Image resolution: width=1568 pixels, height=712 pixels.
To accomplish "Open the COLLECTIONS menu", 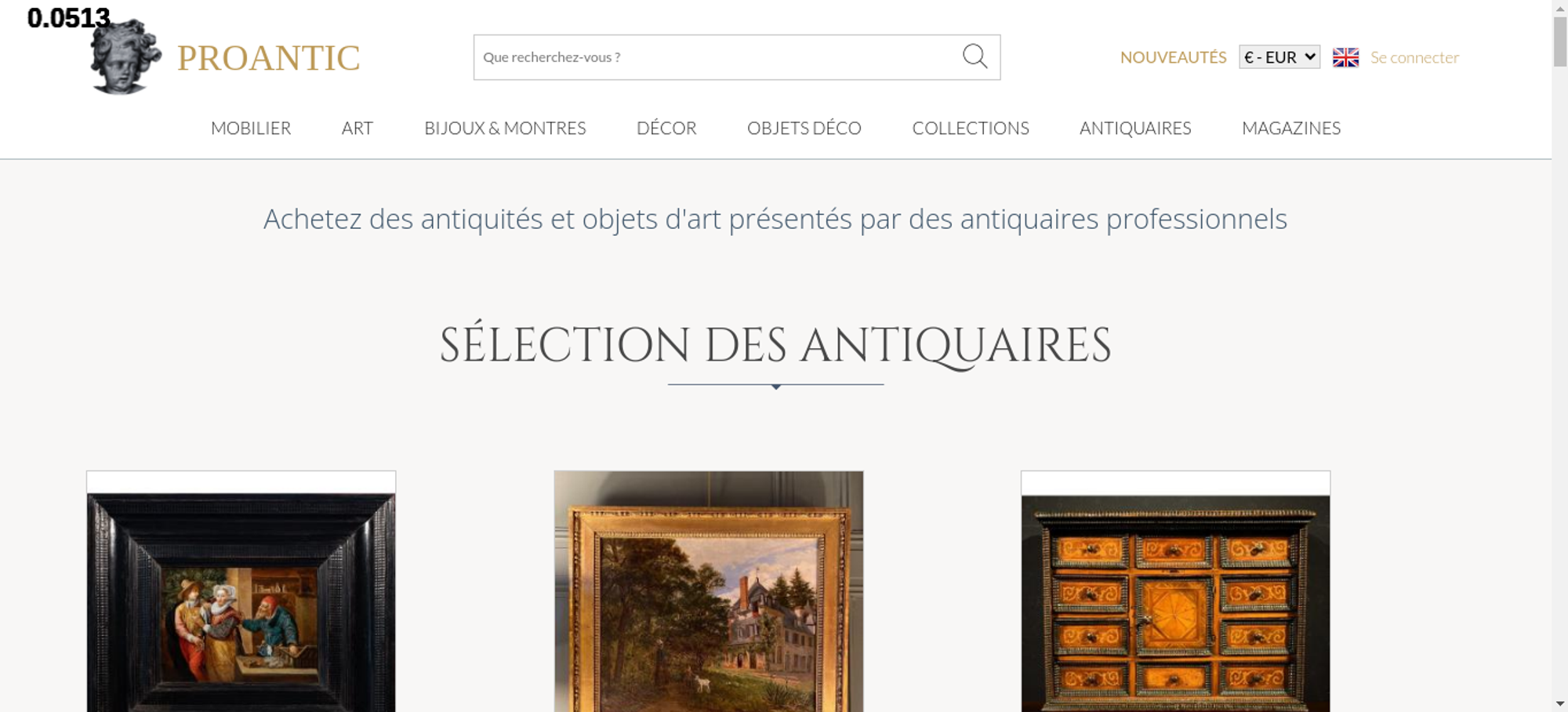I will pos(971,128).
